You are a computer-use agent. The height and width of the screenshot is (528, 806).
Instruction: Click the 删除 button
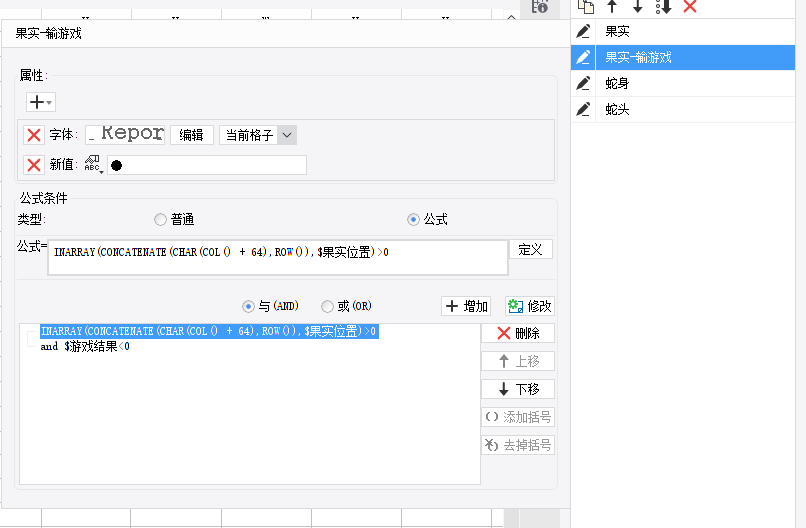pyautogui.click(x=518, y=333)
